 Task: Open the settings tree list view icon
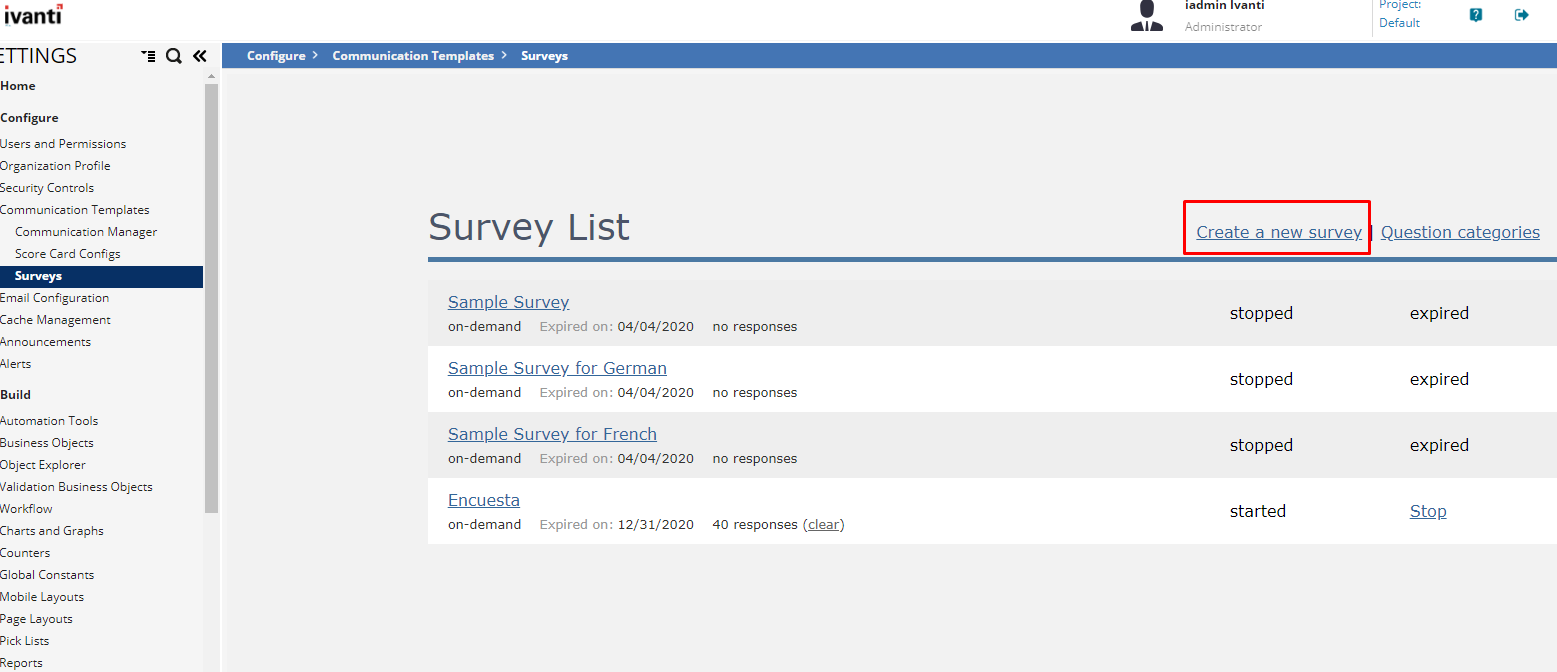[149, 56]
